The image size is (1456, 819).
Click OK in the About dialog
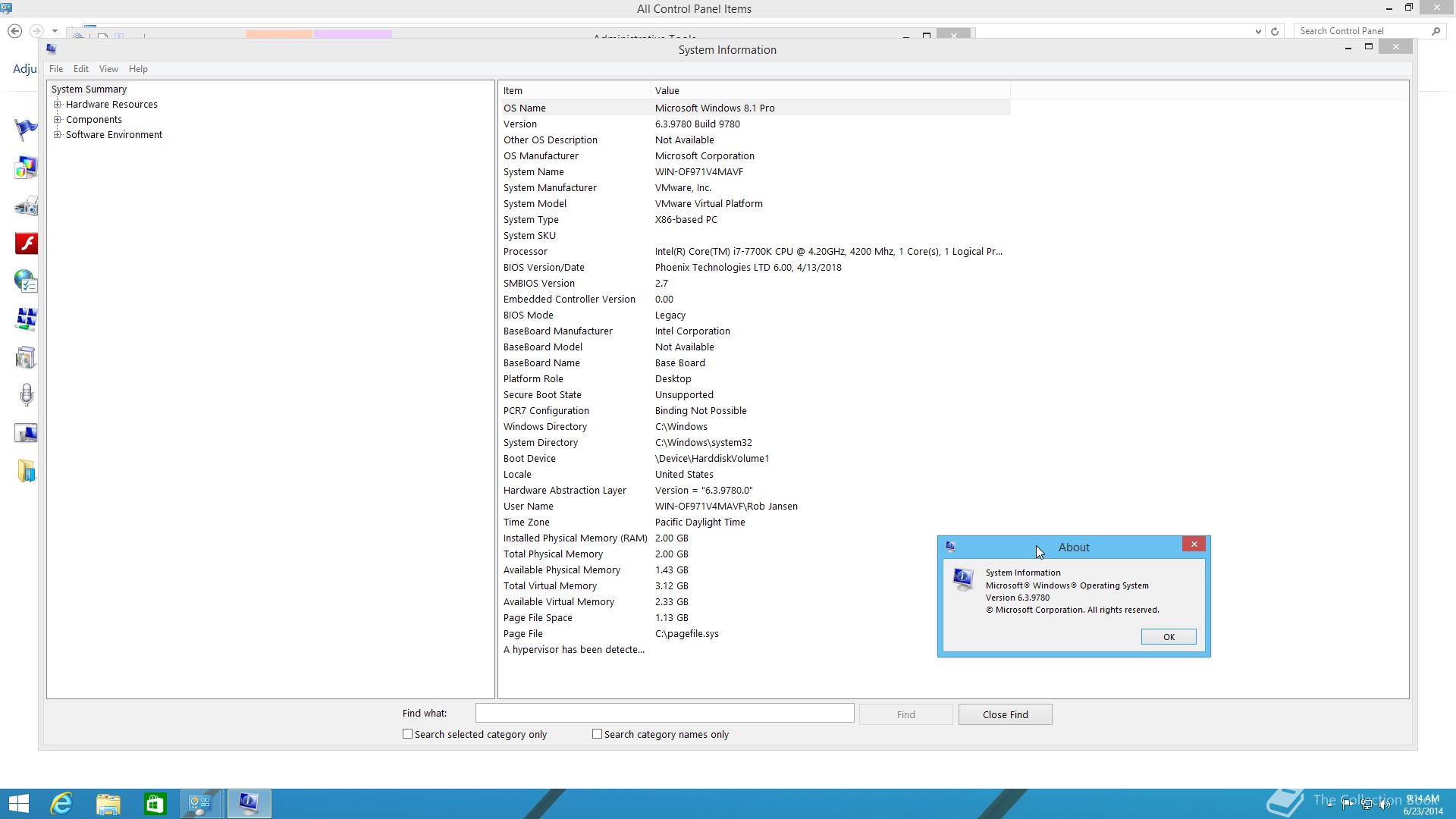1169,637
